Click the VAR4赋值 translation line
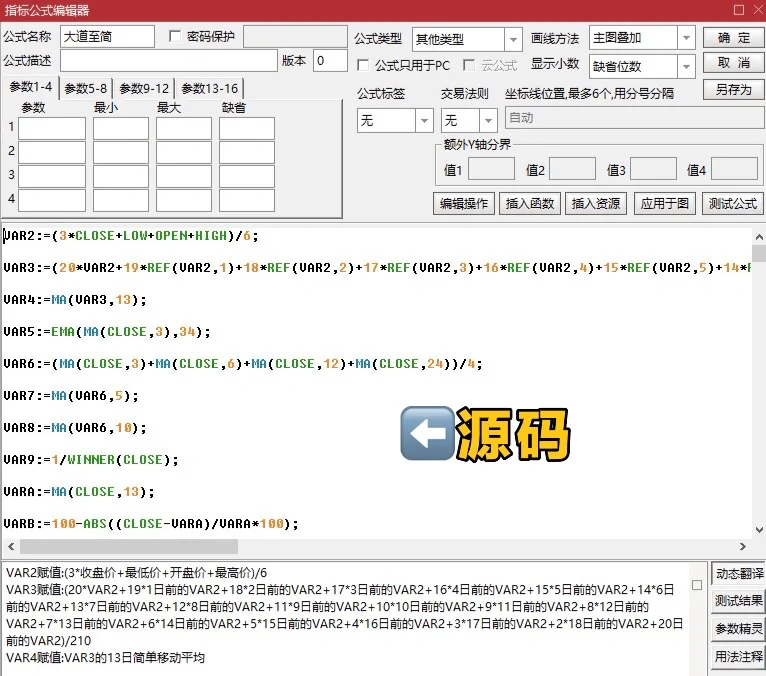This screenshot has width=766, height=676. click(x=105, y=657)
